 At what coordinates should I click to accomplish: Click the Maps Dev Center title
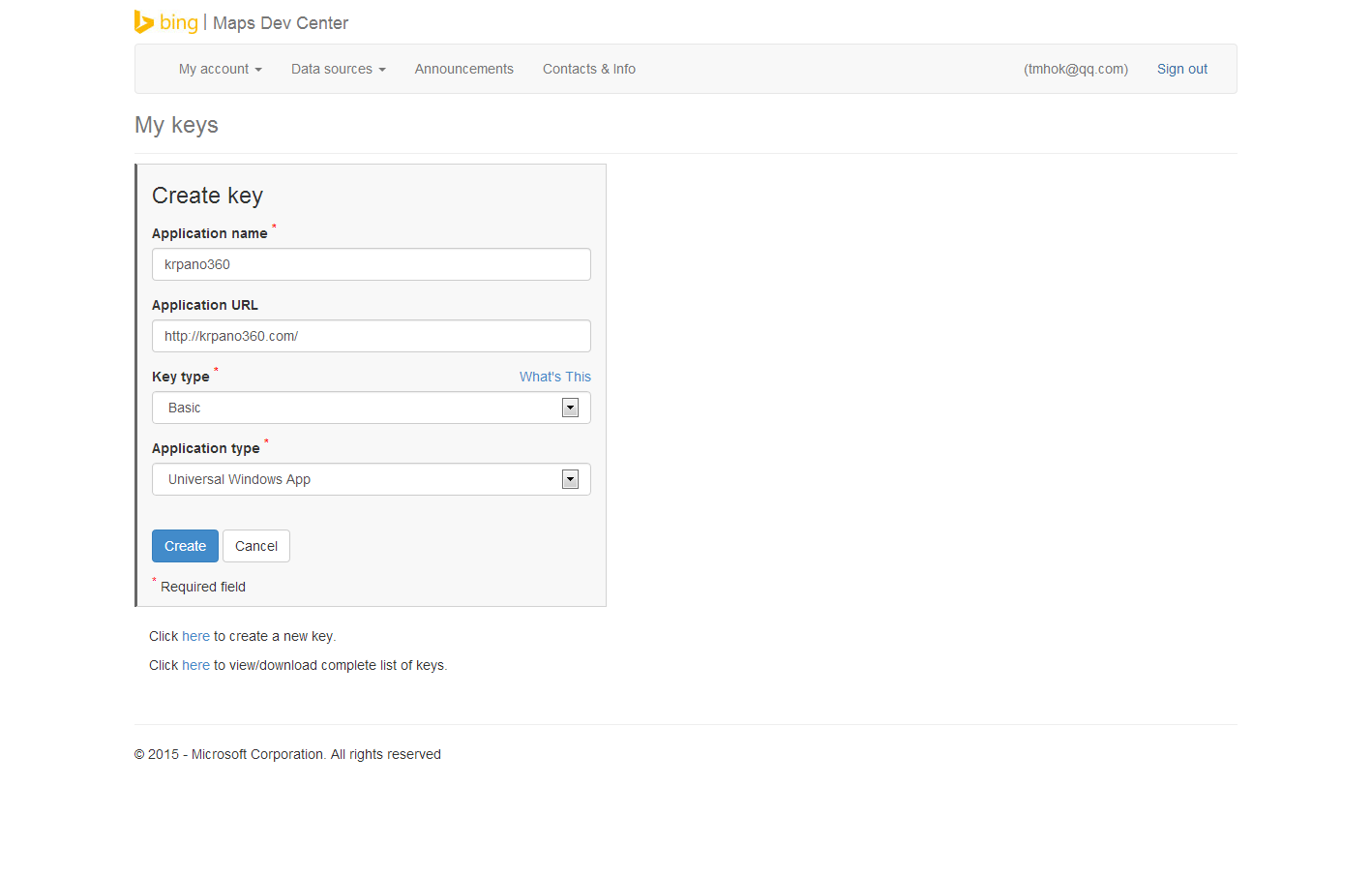coord(281,23)
